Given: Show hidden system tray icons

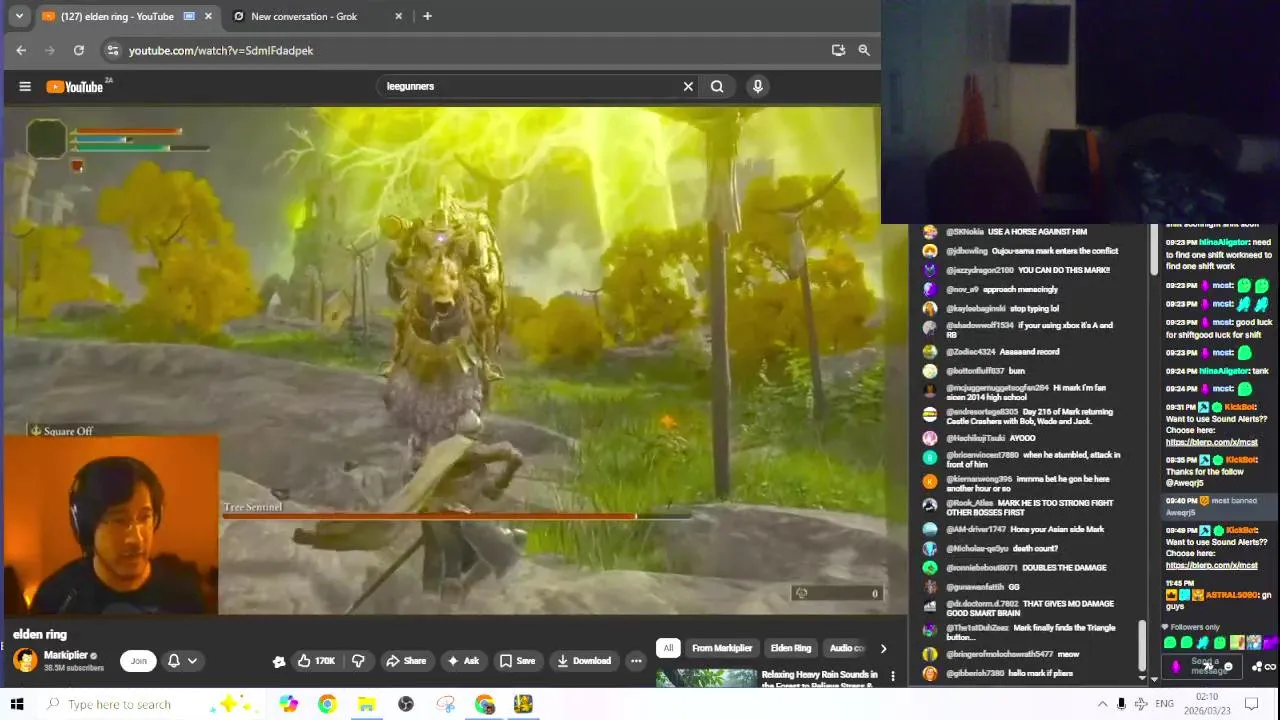Looking at the screenshot, I should point(1102,704).
